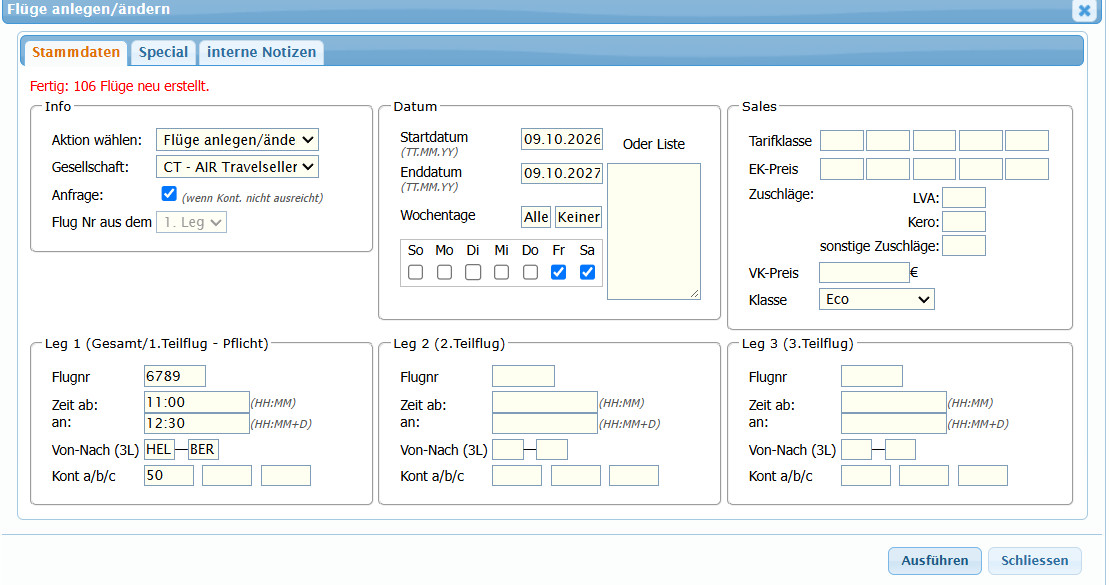The height and width of the screenshot is (585, 1109).
Task: Select all weekdays with Alle button
Action: [536, 217]
